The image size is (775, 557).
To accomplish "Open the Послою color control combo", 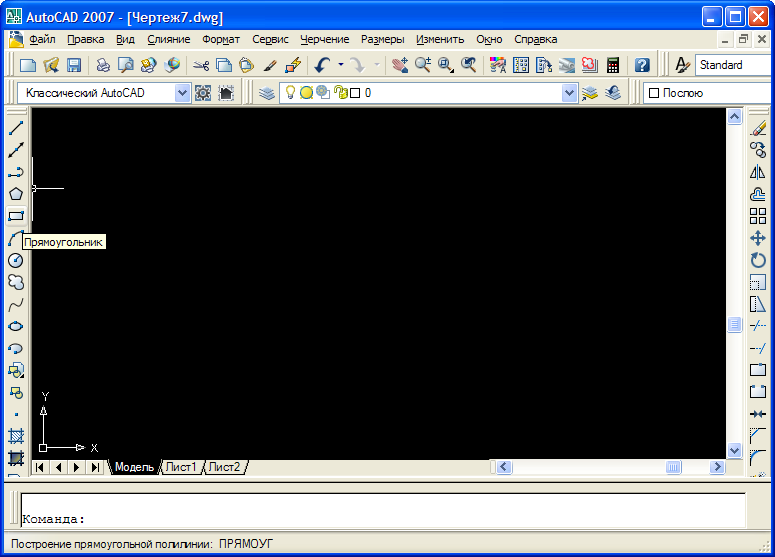I will click(709, 93).
